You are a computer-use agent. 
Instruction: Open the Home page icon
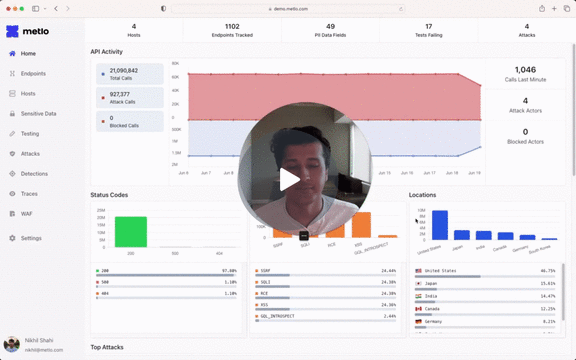coord(12,54)
